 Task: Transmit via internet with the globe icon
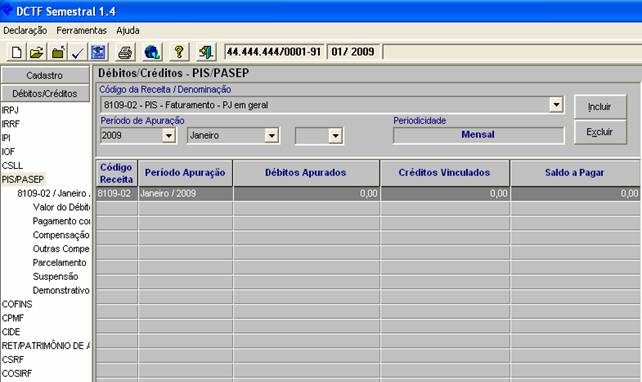(x=152, y=52)
